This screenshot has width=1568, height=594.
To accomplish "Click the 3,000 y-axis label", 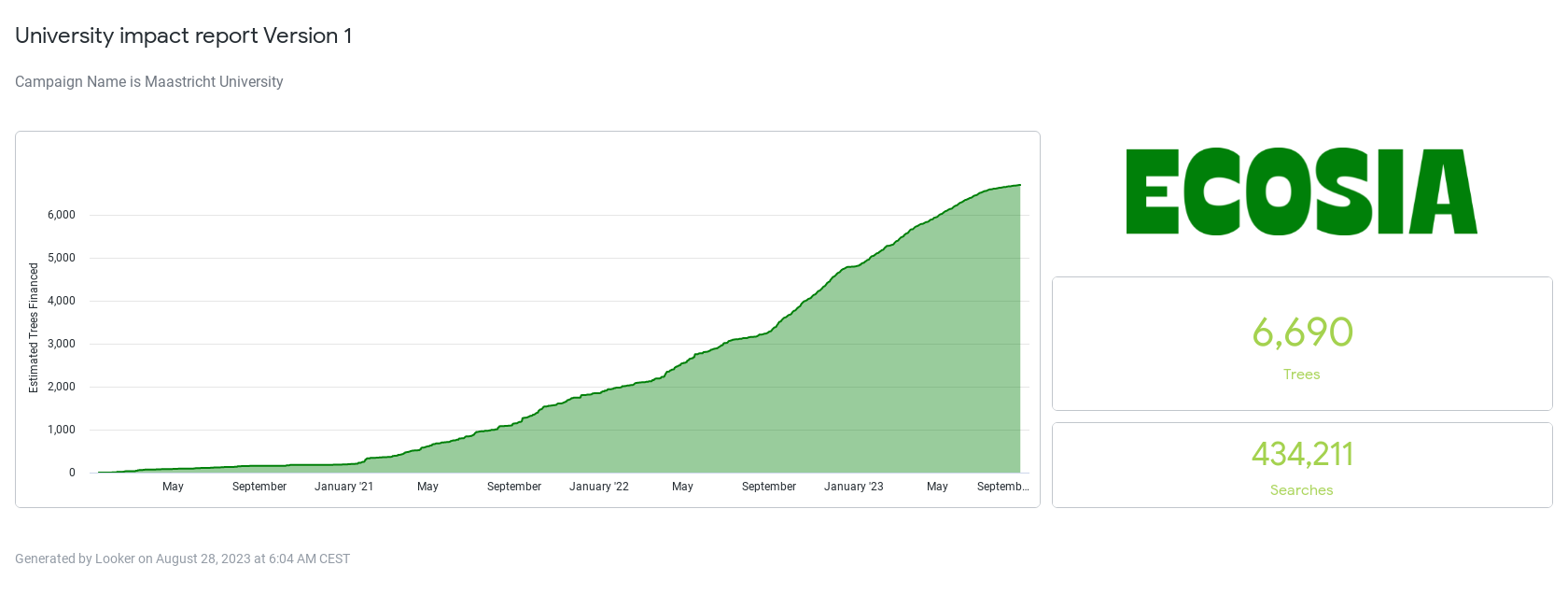I will point(62,344).
